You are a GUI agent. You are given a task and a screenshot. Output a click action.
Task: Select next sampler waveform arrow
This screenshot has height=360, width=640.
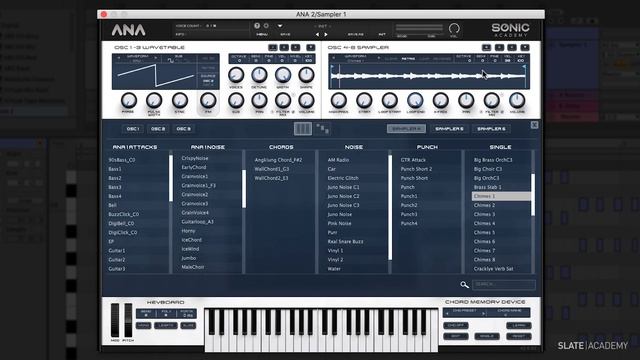coord(378,58)
